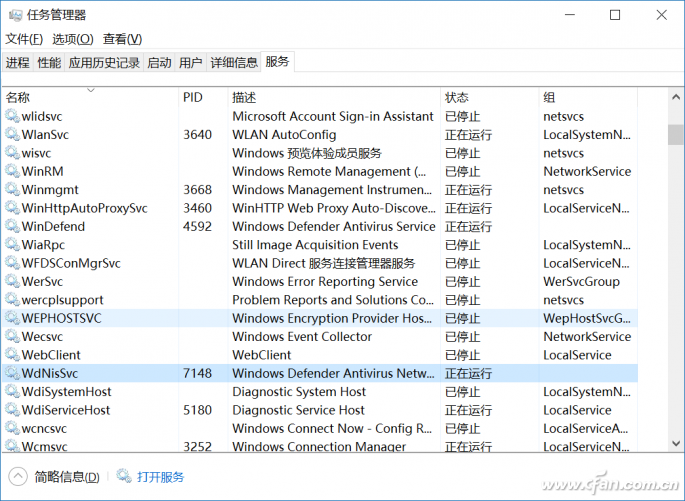The height and width of the screenshot is (501, 685).
Task: Click the WebClient service icon
Action: coord(12,355)
